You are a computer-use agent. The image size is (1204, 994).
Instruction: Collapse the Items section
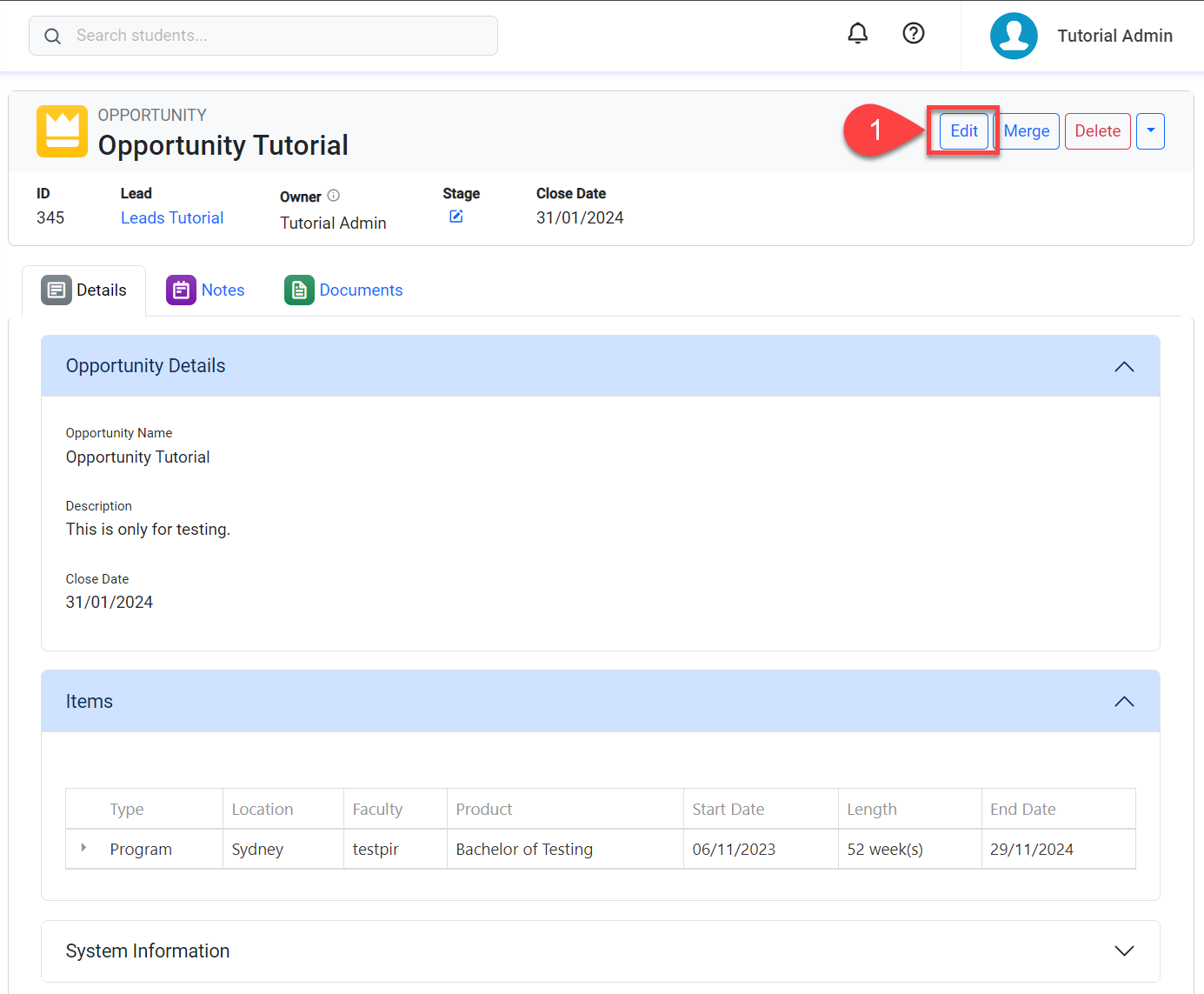pyautogui.click(x=1123, y=702)
